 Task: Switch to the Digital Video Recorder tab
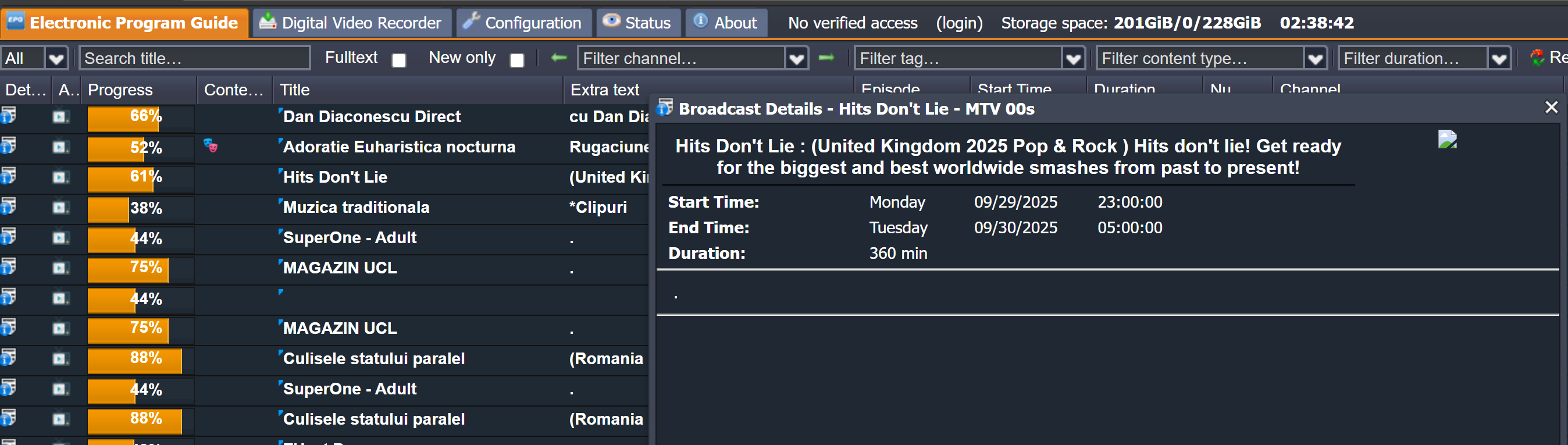tap(351, 23)
